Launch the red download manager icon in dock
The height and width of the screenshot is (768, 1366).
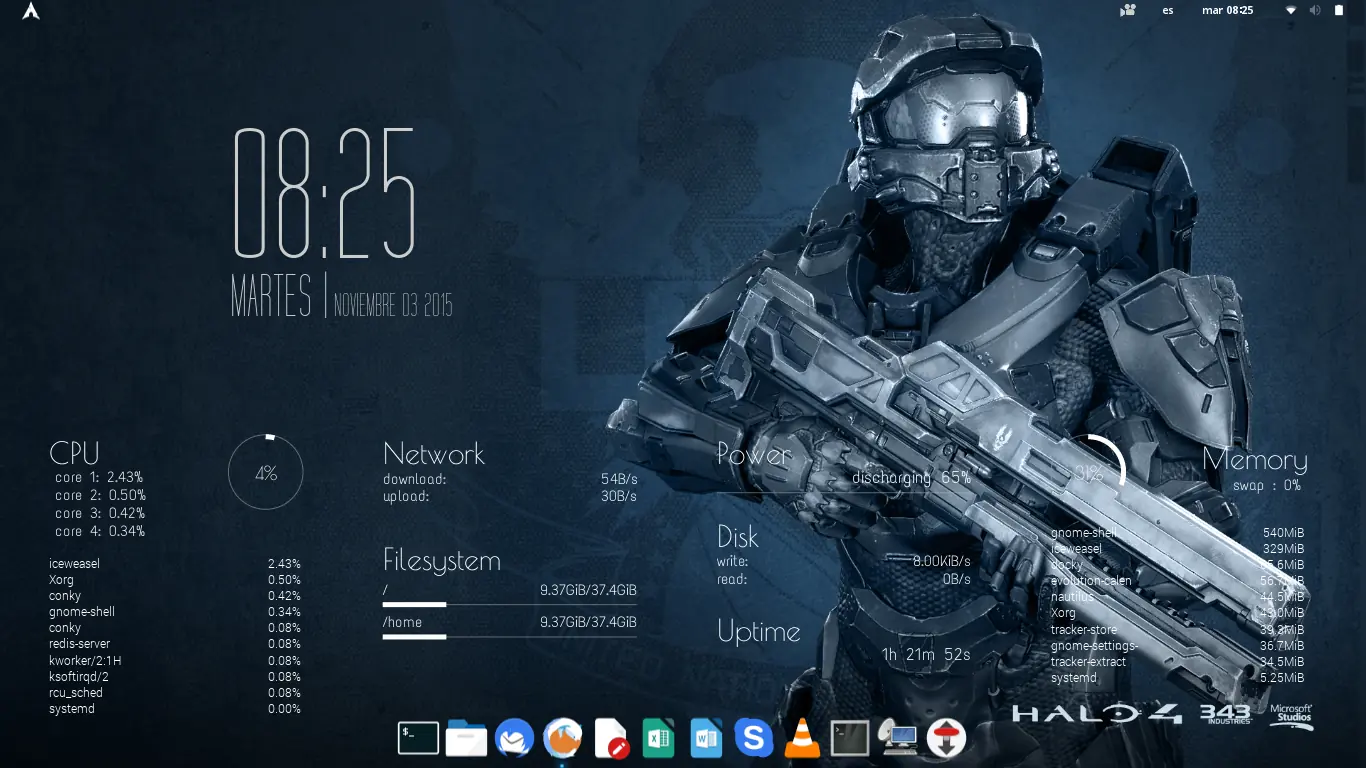tap(946, 738)
